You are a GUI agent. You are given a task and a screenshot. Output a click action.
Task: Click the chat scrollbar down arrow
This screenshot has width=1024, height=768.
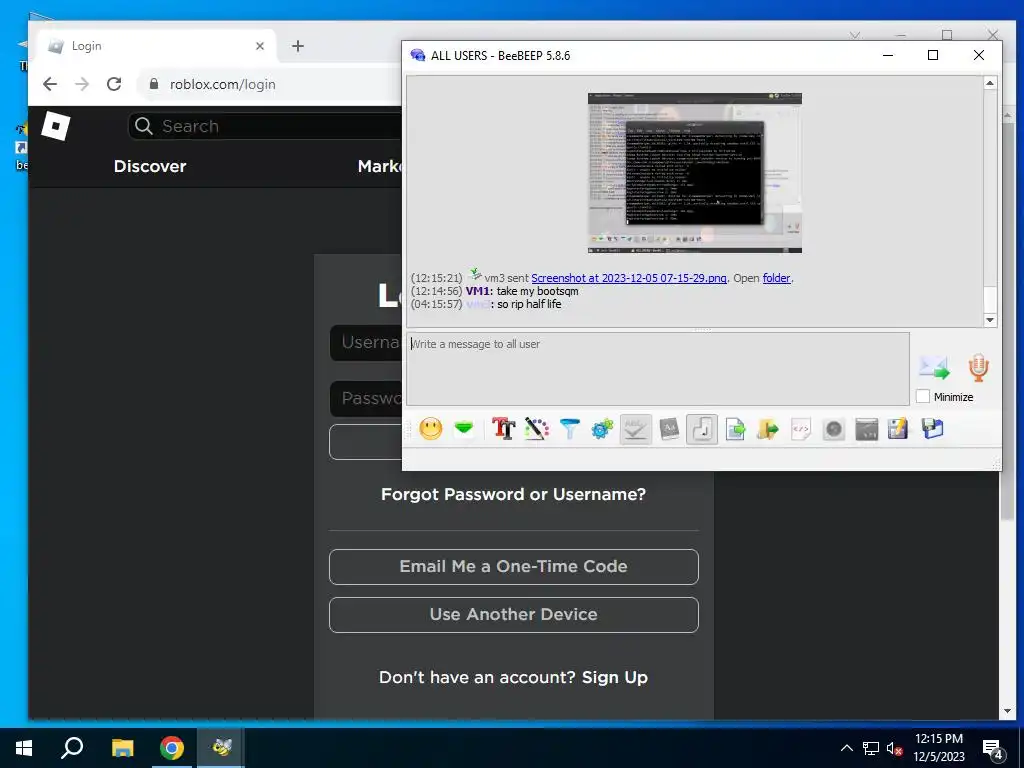coord(990,320)
